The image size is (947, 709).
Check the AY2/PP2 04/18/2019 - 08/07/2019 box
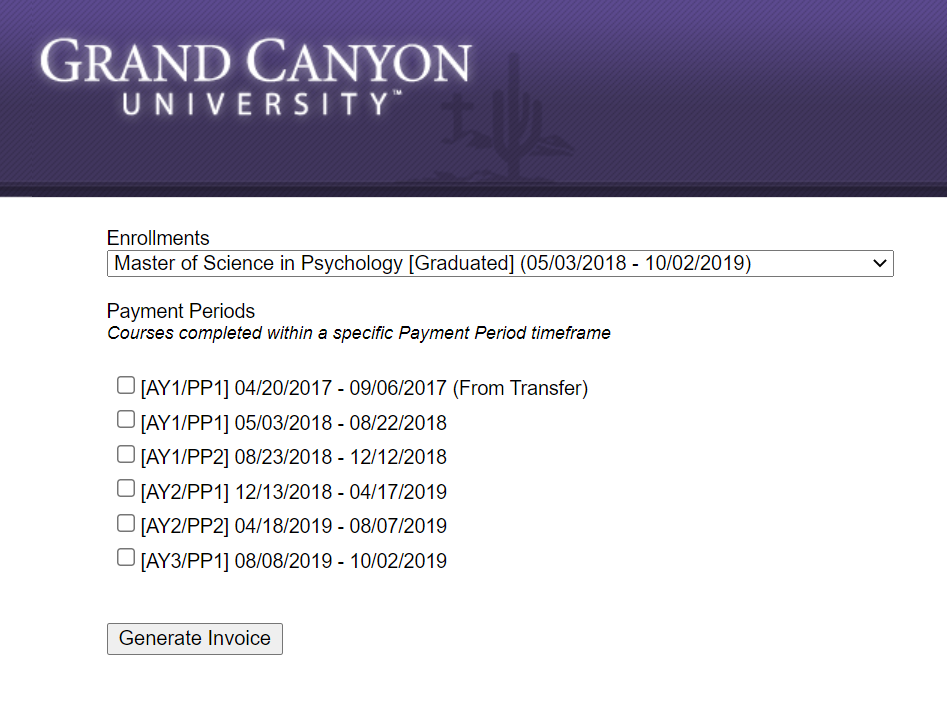click(126, 523)
